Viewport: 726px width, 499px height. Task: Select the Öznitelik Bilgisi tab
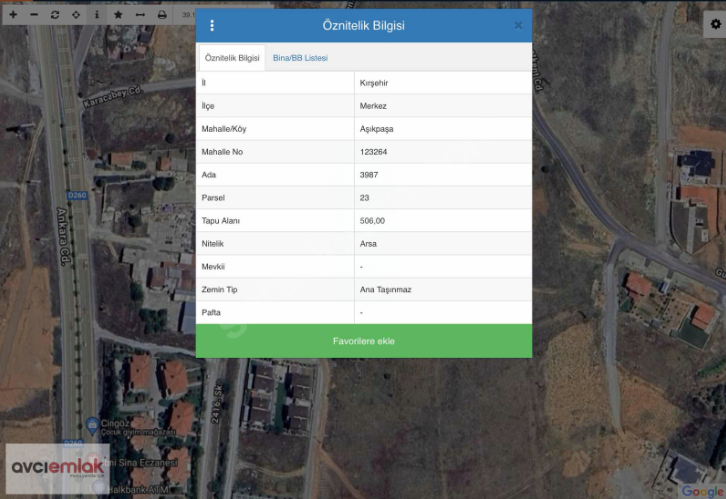click(x=232, y=58)
